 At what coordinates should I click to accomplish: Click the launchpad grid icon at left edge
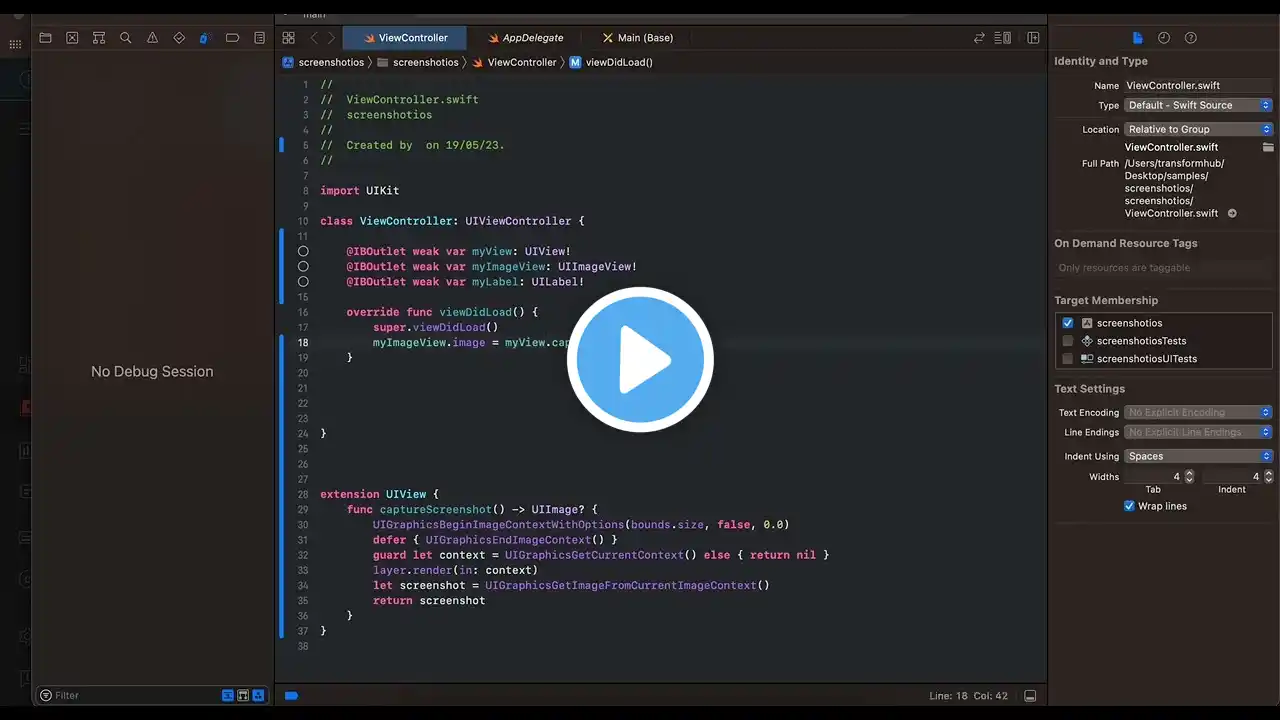[15, 44]
